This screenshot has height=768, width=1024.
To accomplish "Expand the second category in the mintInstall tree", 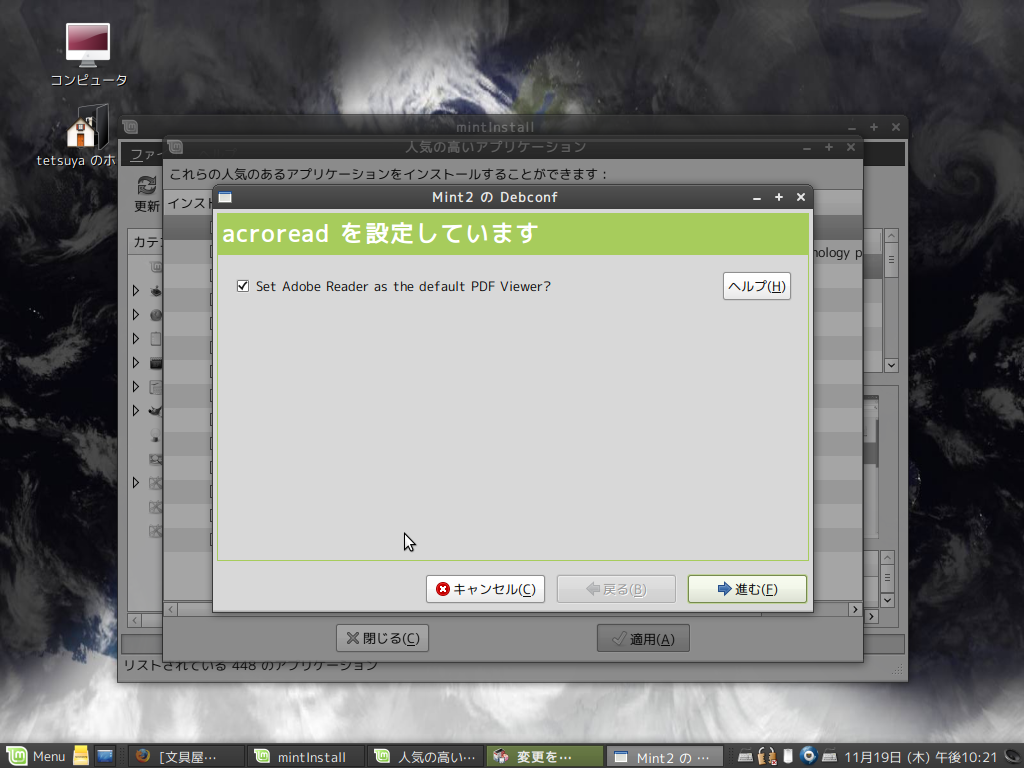I will pyautogui.click(x=136, y=315).
